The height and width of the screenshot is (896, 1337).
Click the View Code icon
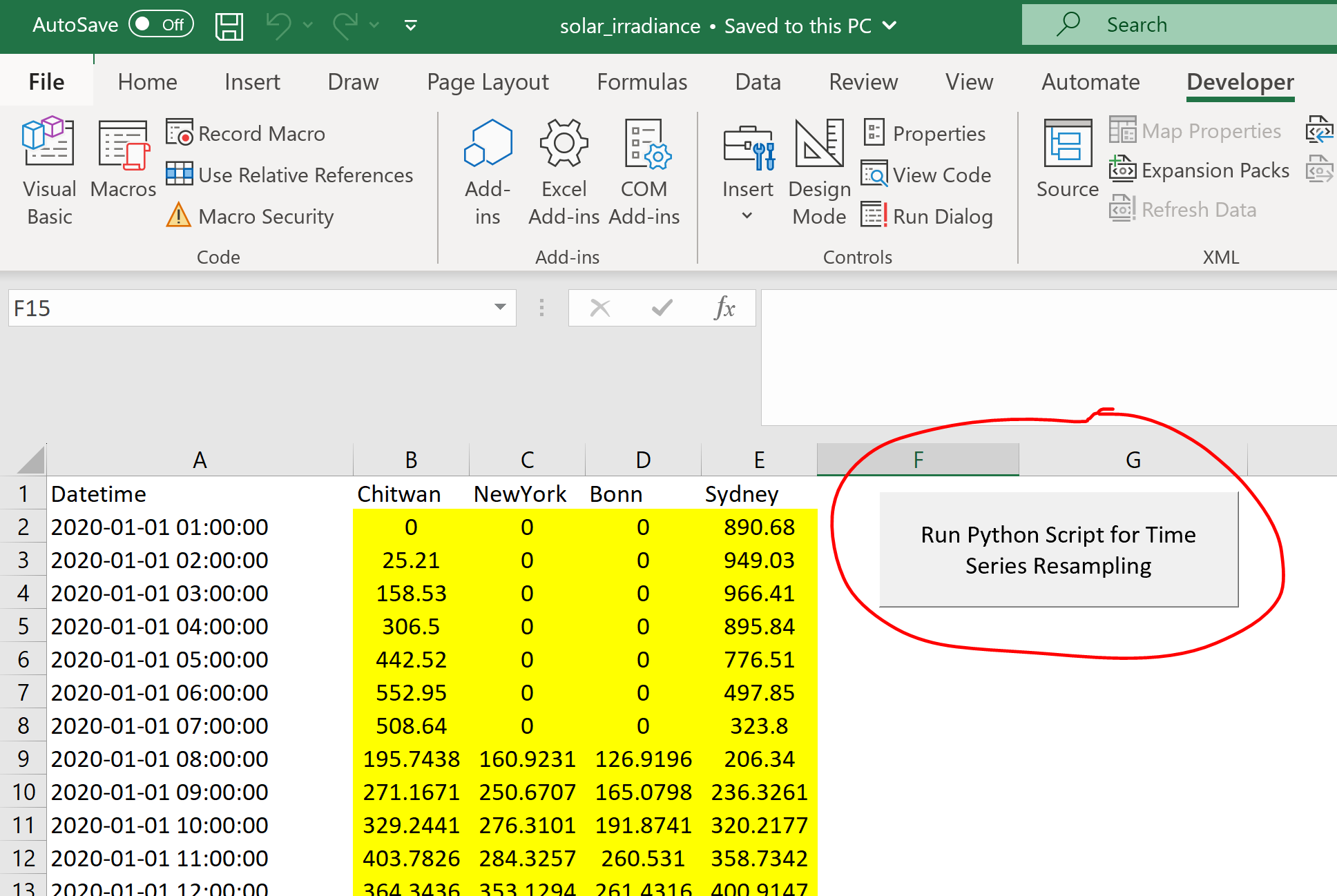point(874,175)
